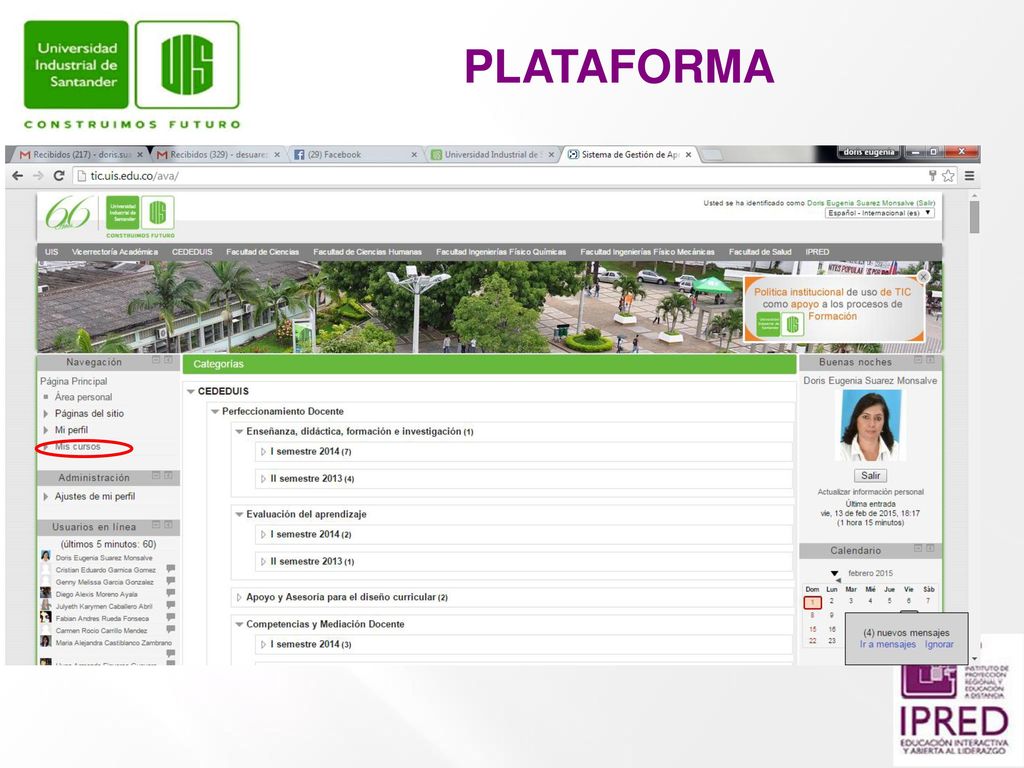
Task: Click the address bar URL field
Action: (496, 176)
